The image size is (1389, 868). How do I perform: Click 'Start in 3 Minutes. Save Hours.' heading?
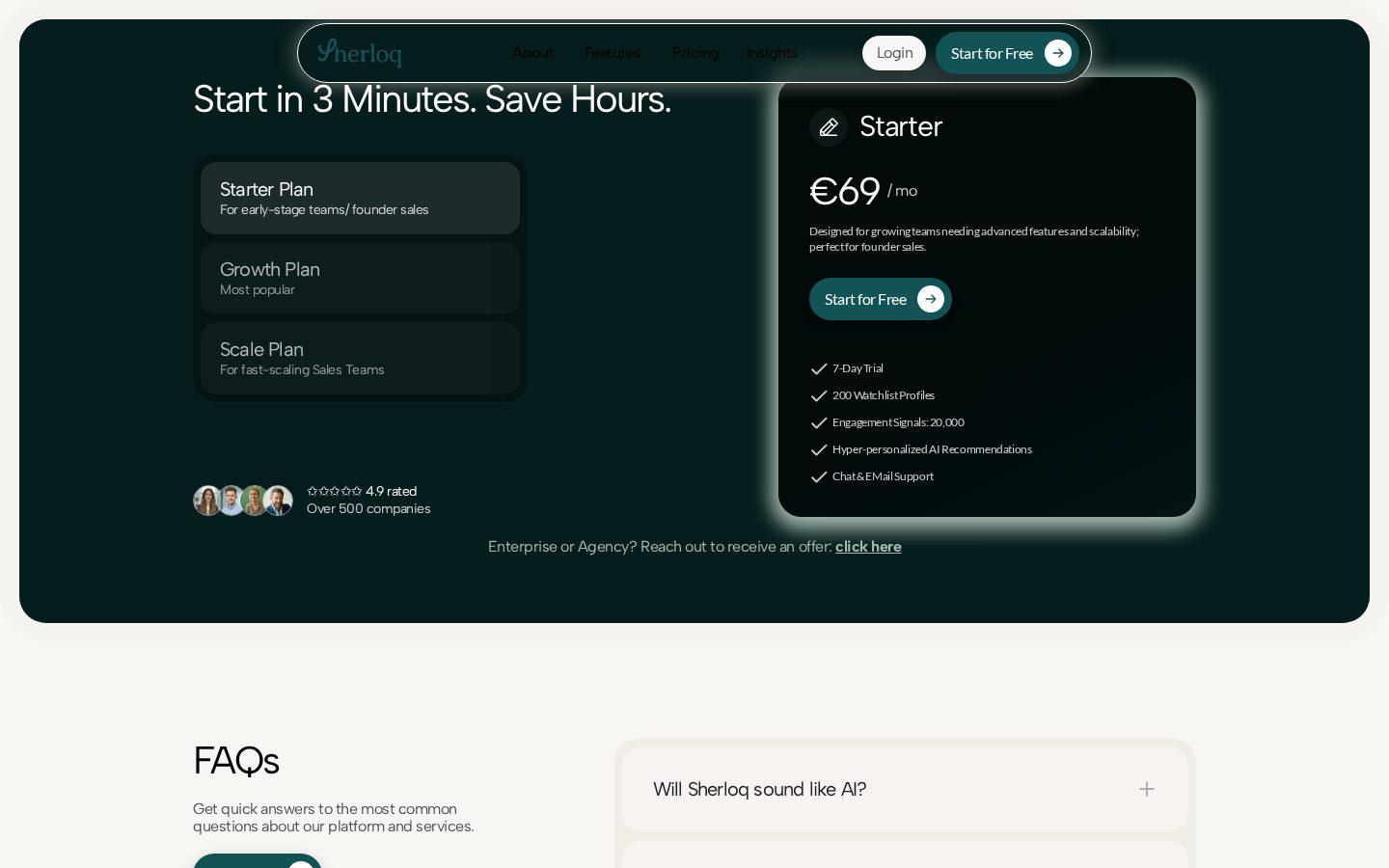tap(432, 99)
